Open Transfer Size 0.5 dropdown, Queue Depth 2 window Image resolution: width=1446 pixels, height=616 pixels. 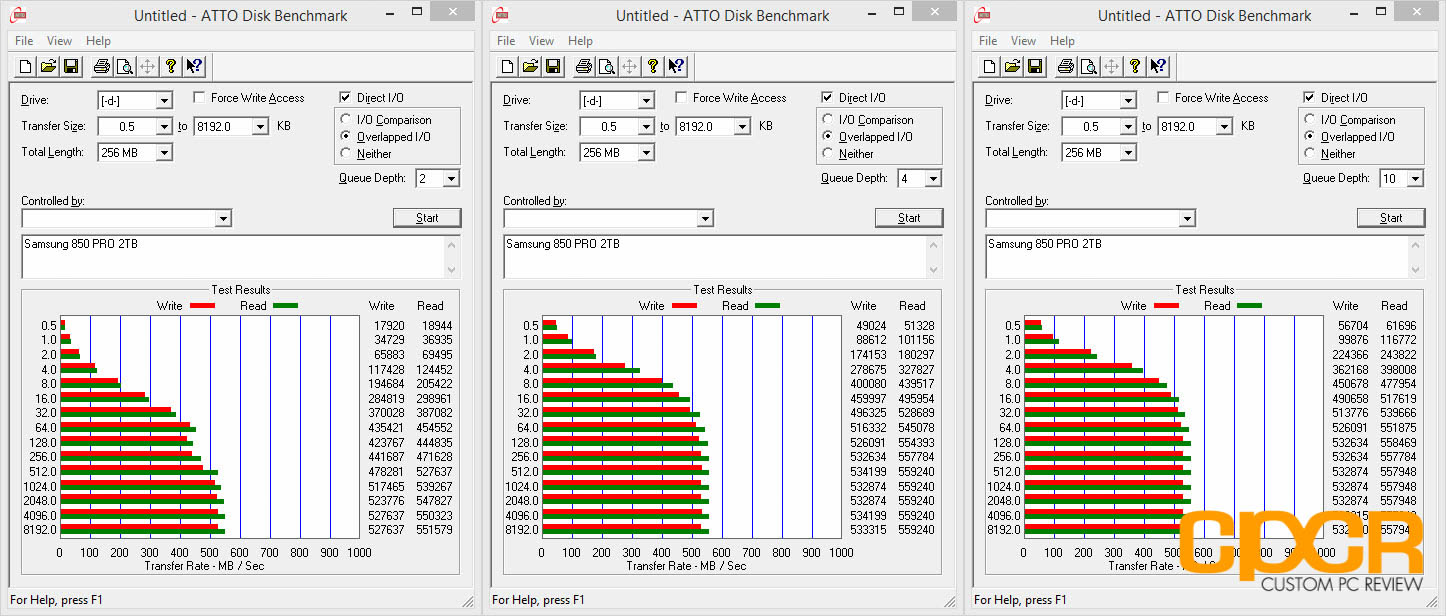pos(164,127)
